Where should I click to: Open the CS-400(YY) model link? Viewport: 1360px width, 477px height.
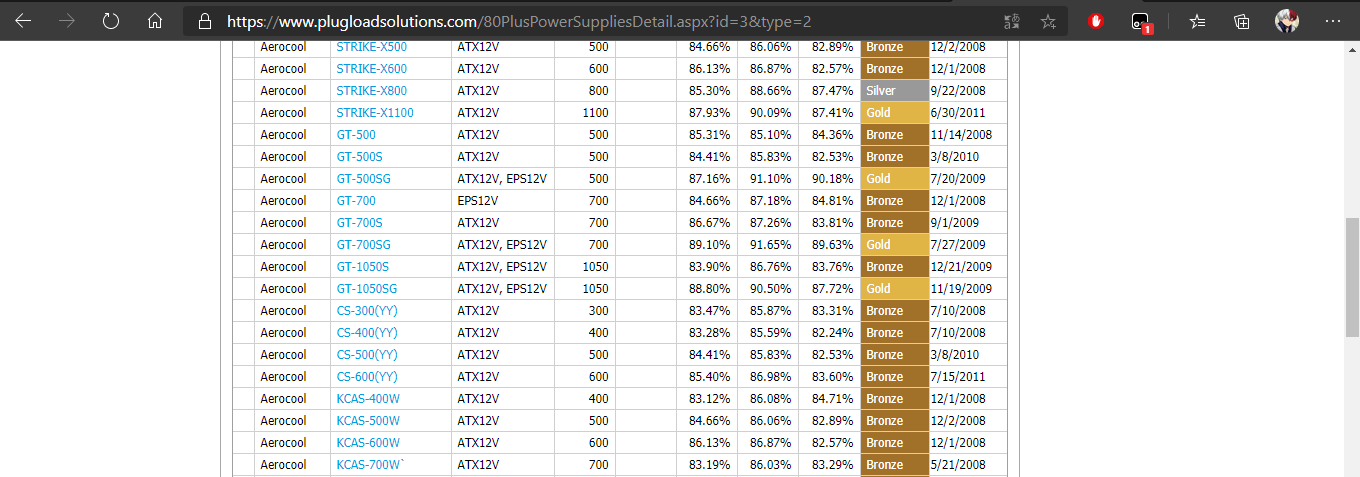(x=367, y=333)
